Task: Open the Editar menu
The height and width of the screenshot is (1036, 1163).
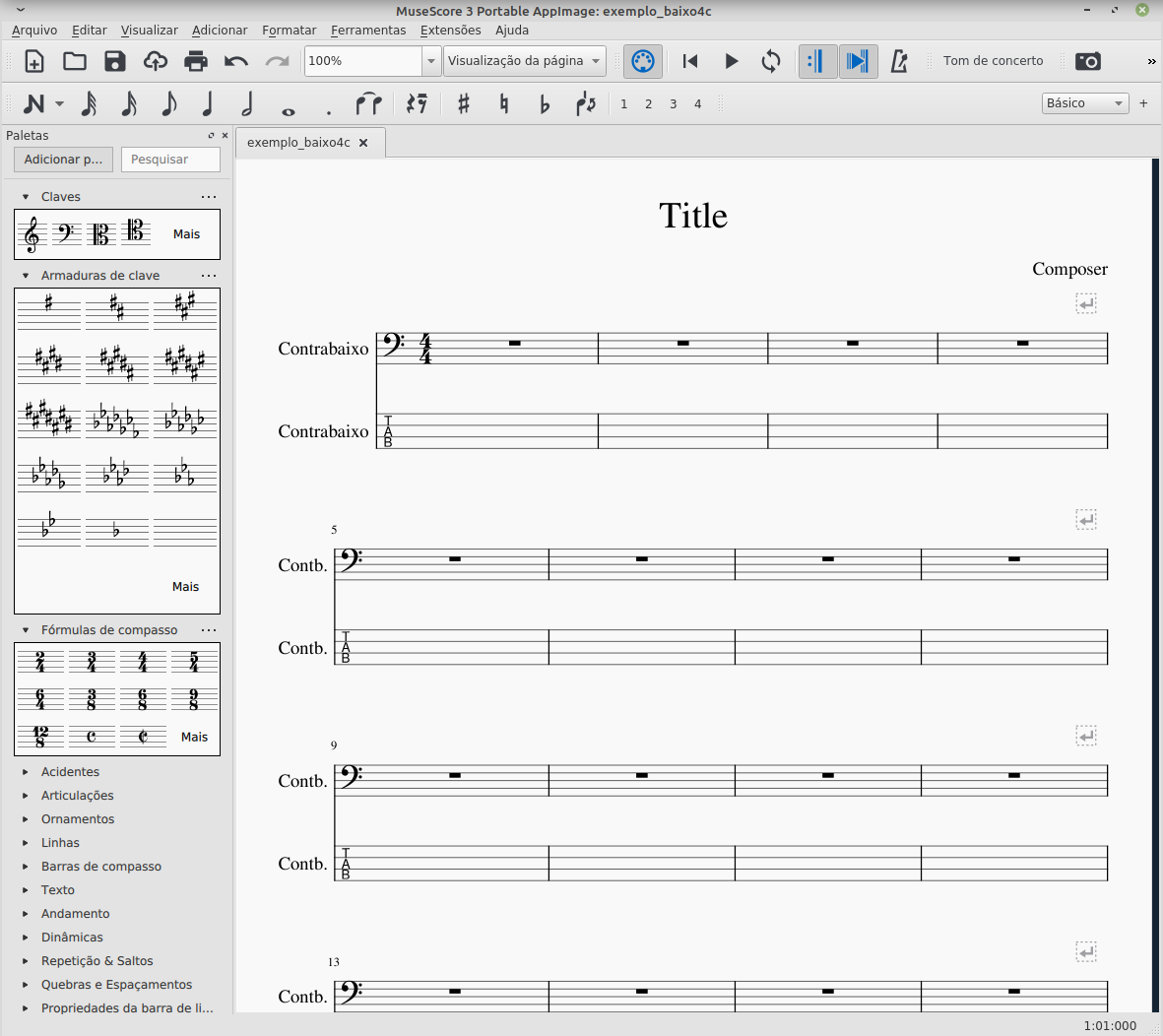Action: click(x=89, y=31)
